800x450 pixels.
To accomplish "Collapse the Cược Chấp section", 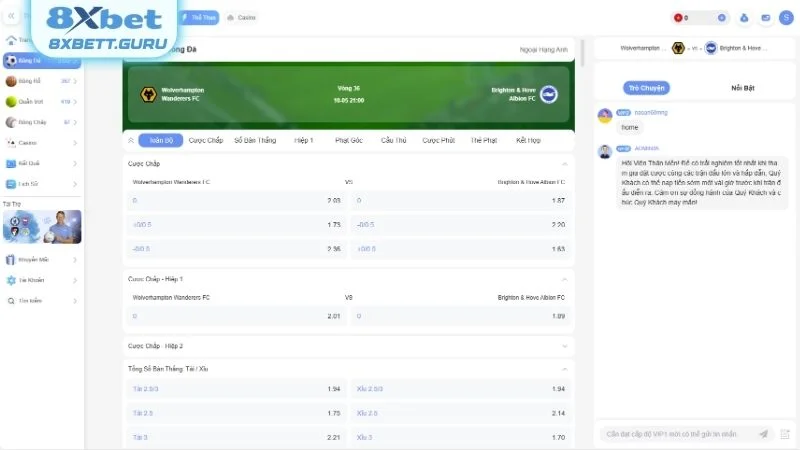I will point(564,164).
